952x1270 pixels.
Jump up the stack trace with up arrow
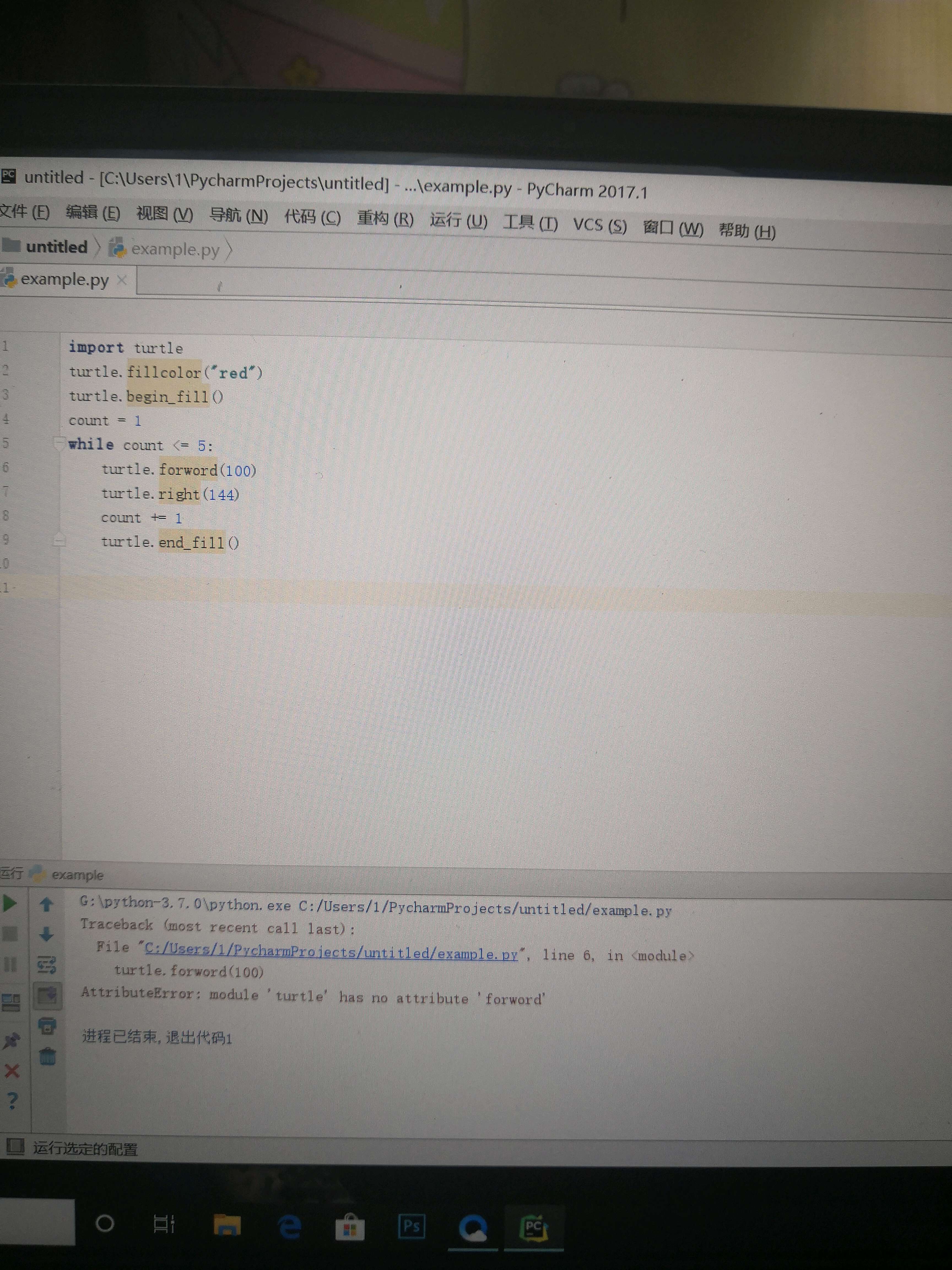click(47, 905)
